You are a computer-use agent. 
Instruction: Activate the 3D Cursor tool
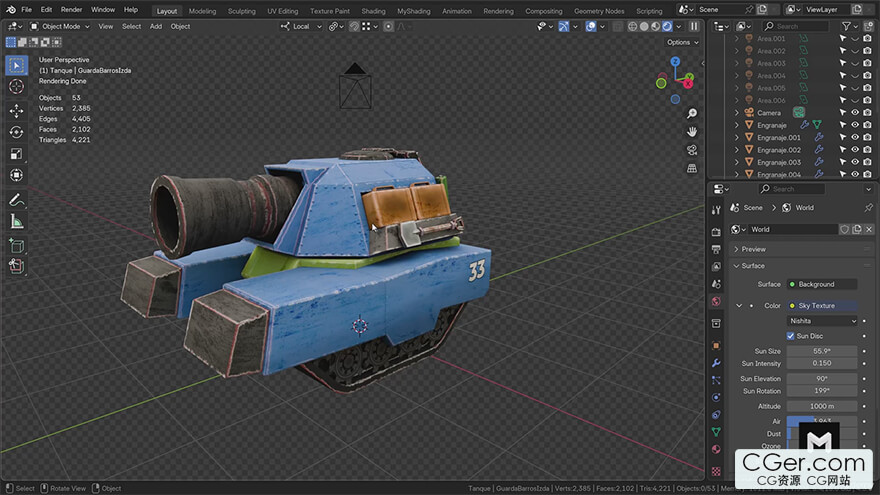(x=16, y=87)
